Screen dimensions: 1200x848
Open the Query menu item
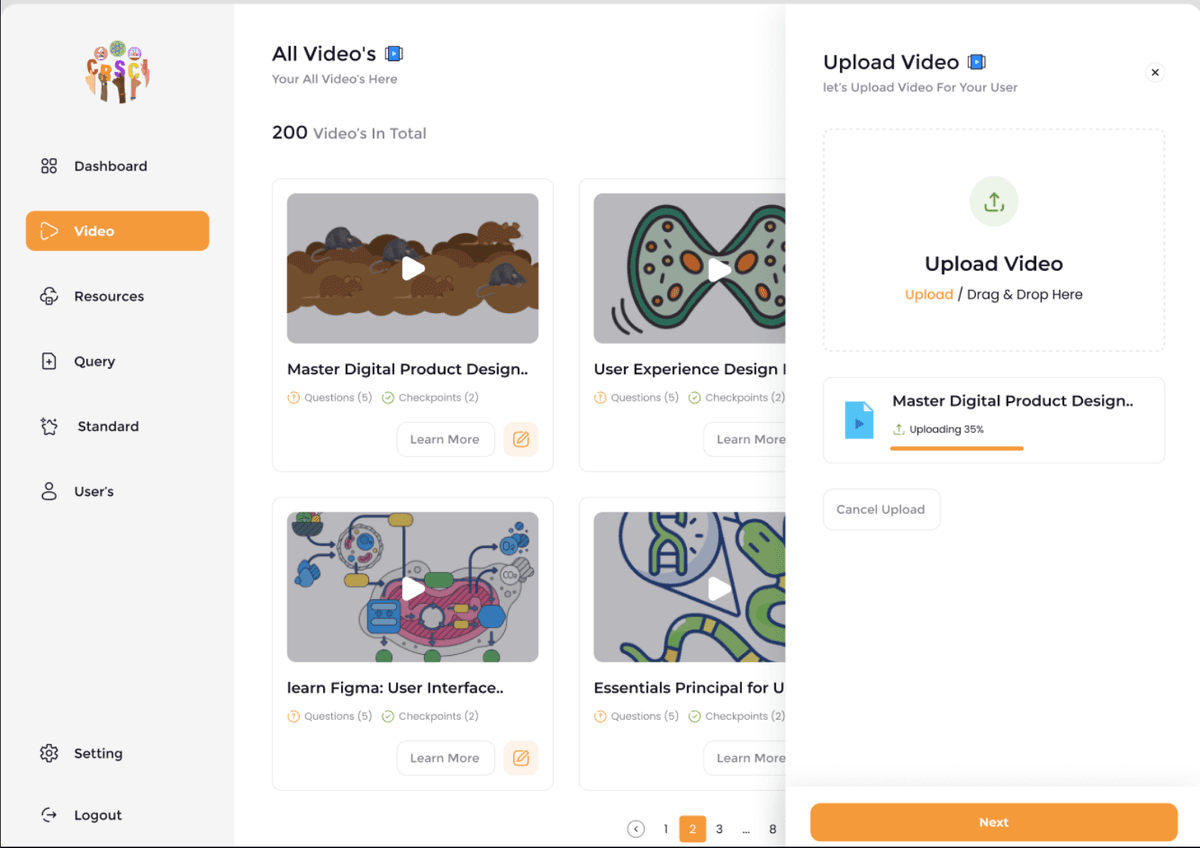94,361
